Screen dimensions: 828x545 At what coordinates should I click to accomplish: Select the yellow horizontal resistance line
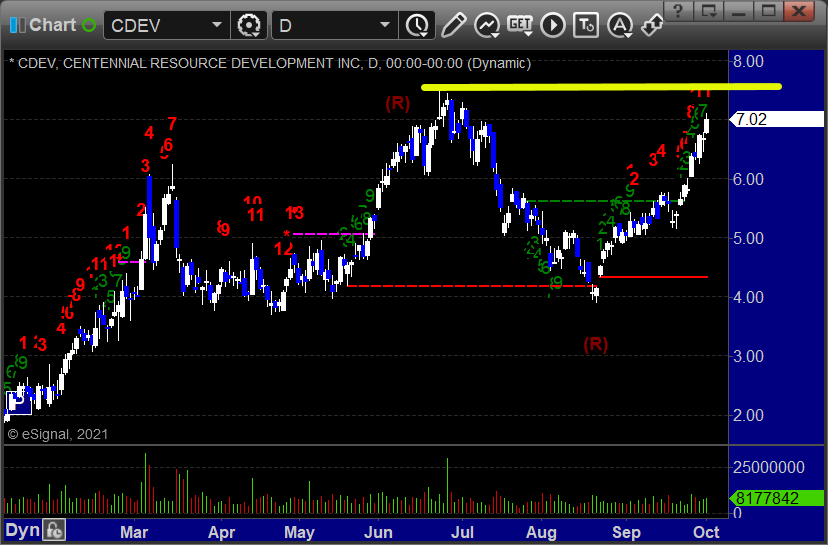(601, 87)
